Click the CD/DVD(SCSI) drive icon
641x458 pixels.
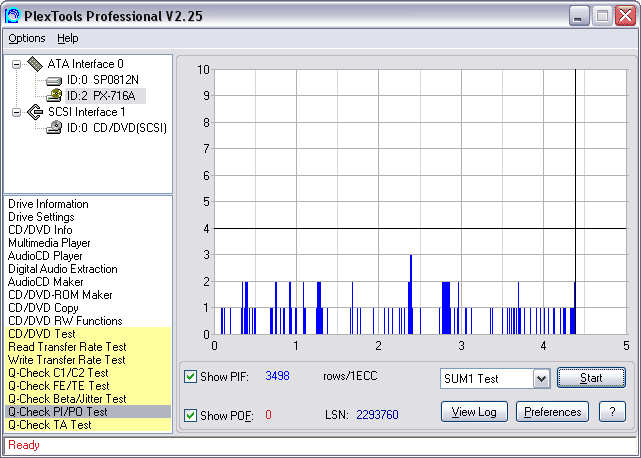[54, 128]
